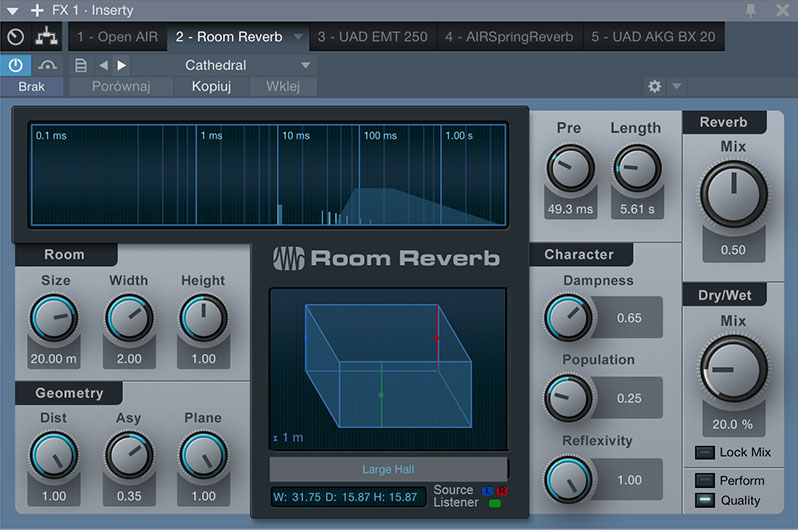Click the Porównaj compare button
This screenshot has height=530, width=798.
coord(121,87)
